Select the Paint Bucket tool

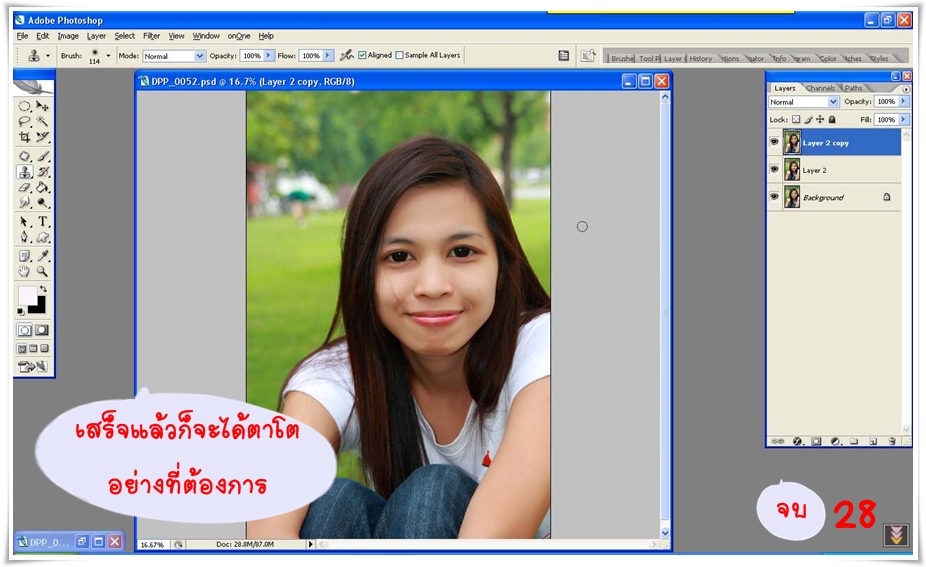(43, 187)
